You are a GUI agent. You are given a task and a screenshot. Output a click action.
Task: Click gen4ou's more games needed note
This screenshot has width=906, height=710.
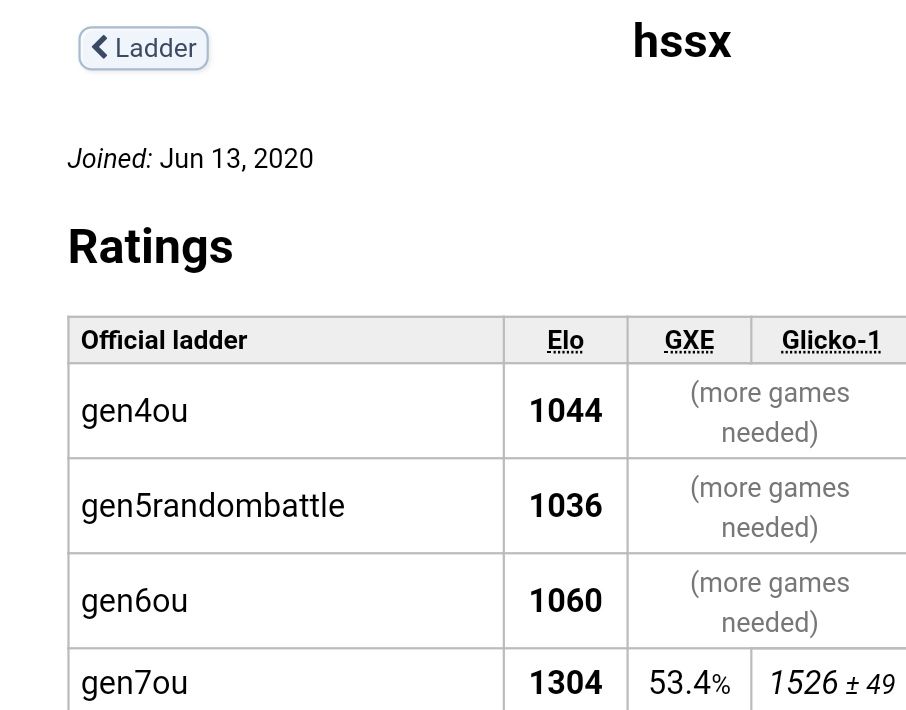coord(769,412)
